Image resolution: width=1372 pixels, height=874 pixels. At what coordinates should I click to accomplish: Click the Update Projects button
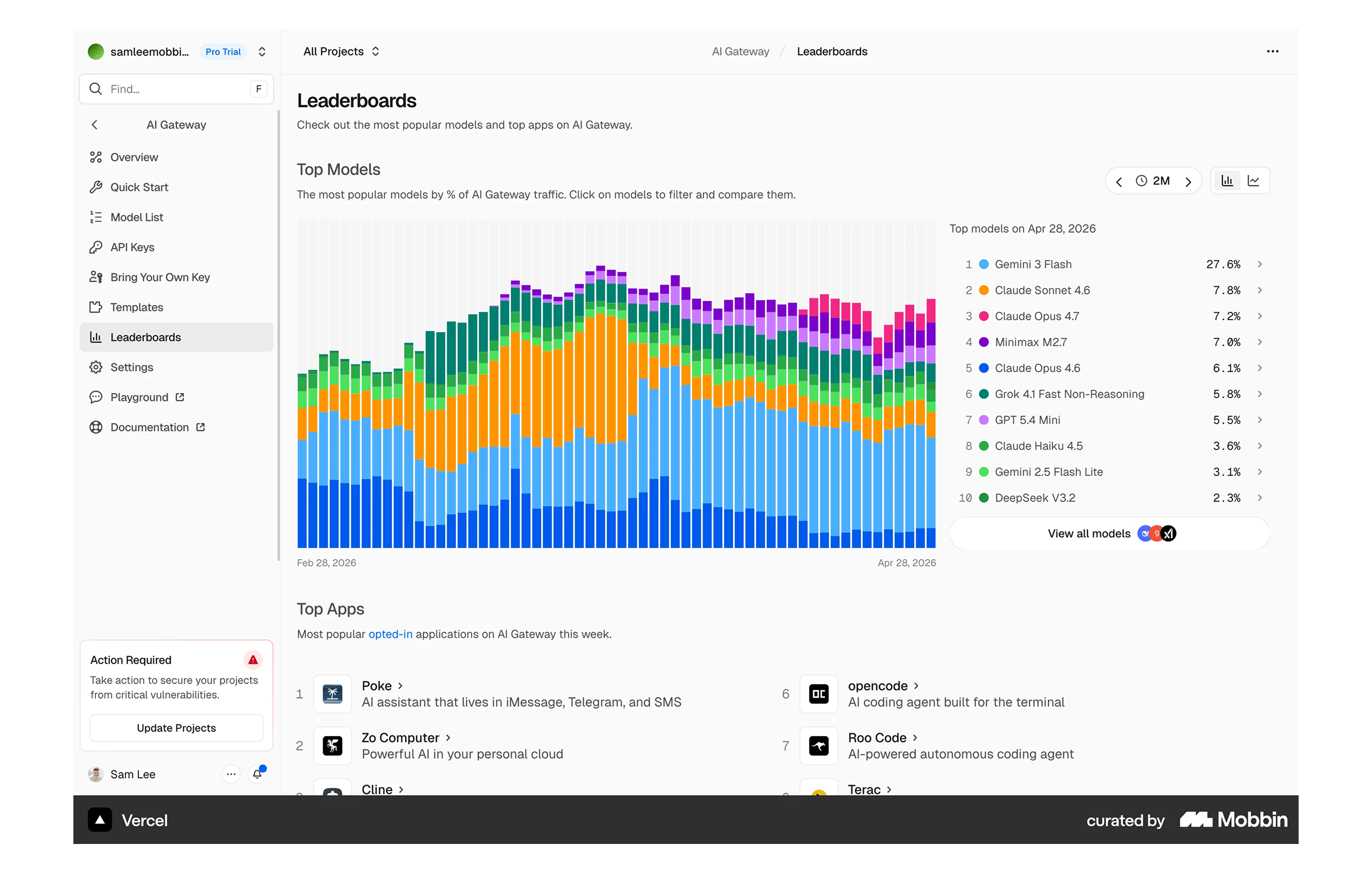click(x=177, y=728)
